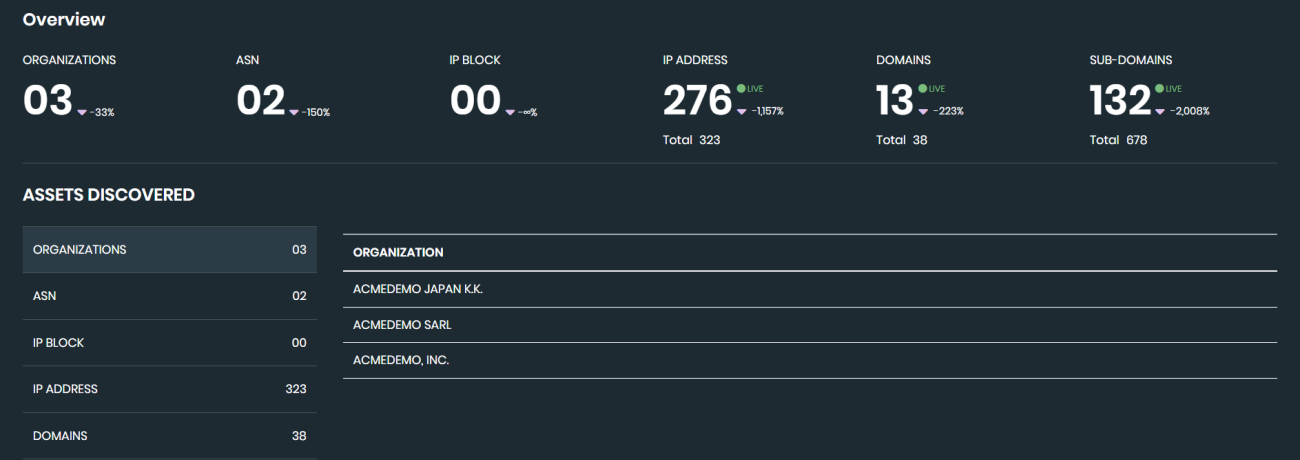Open the IP Block assets category
Screen dimensions: 1300x460
[169, 342]
